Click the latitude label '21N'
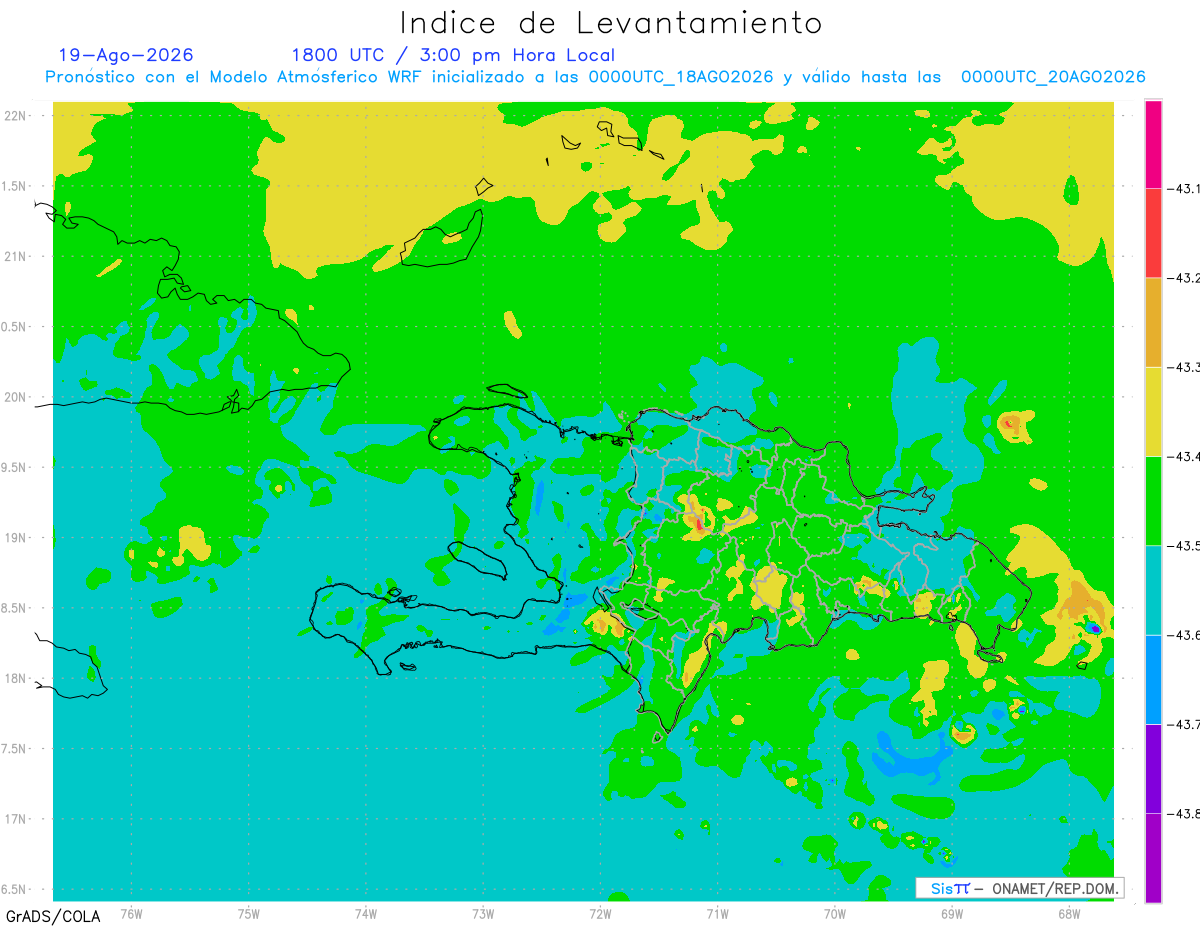The width and height of the screenshot is (1200, 927). pyautogui.click(x=17, y=256)
